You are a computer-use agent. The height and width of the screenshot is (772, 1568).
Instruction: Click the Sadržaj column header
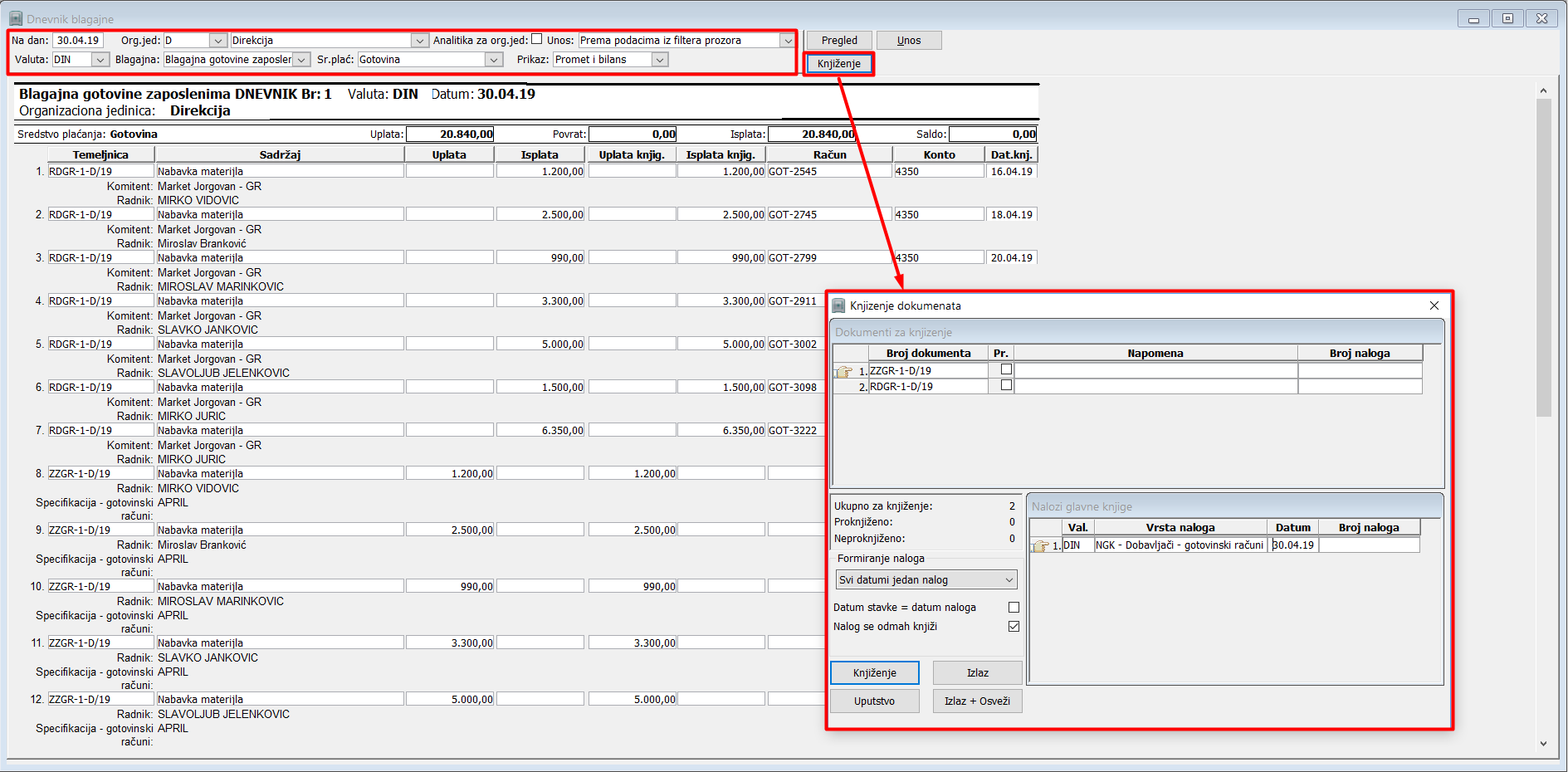point(280,154)
